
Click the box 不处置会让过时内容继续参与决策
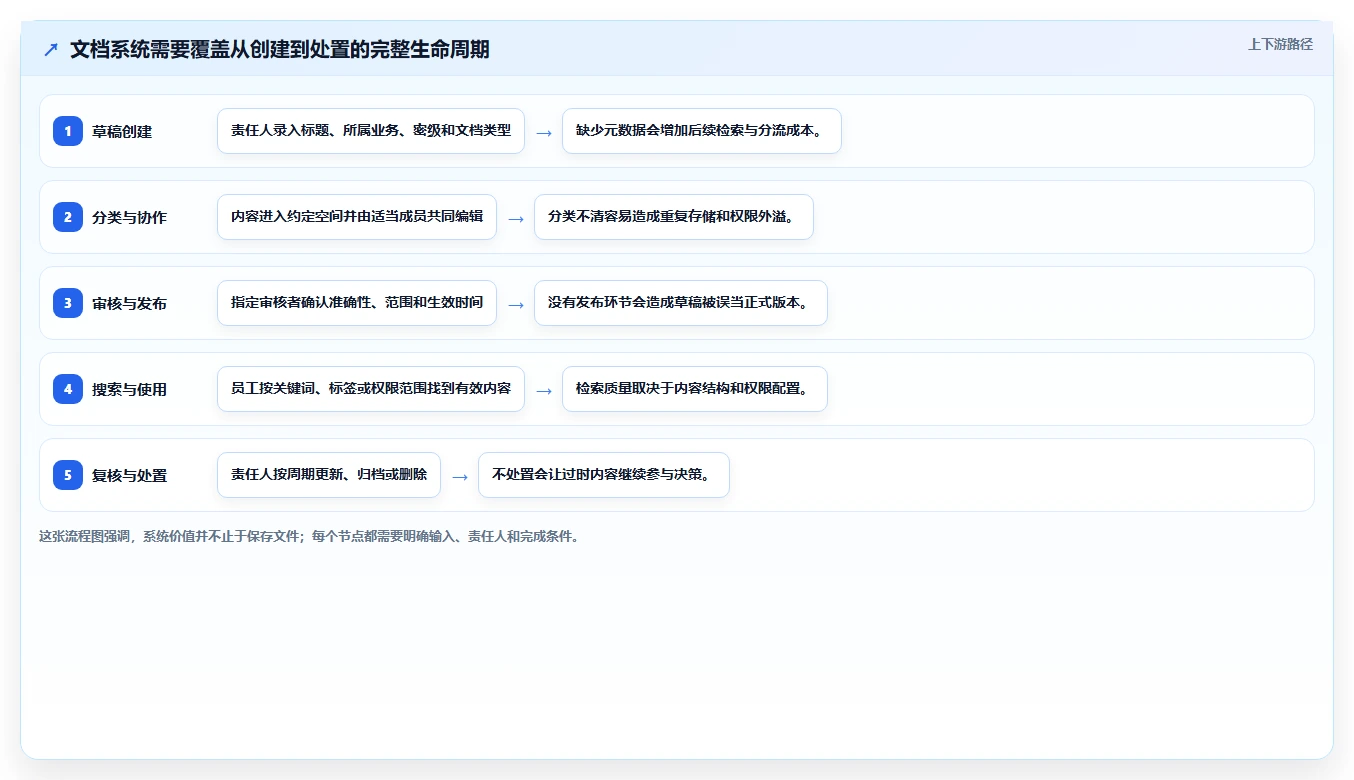(604, 475)
